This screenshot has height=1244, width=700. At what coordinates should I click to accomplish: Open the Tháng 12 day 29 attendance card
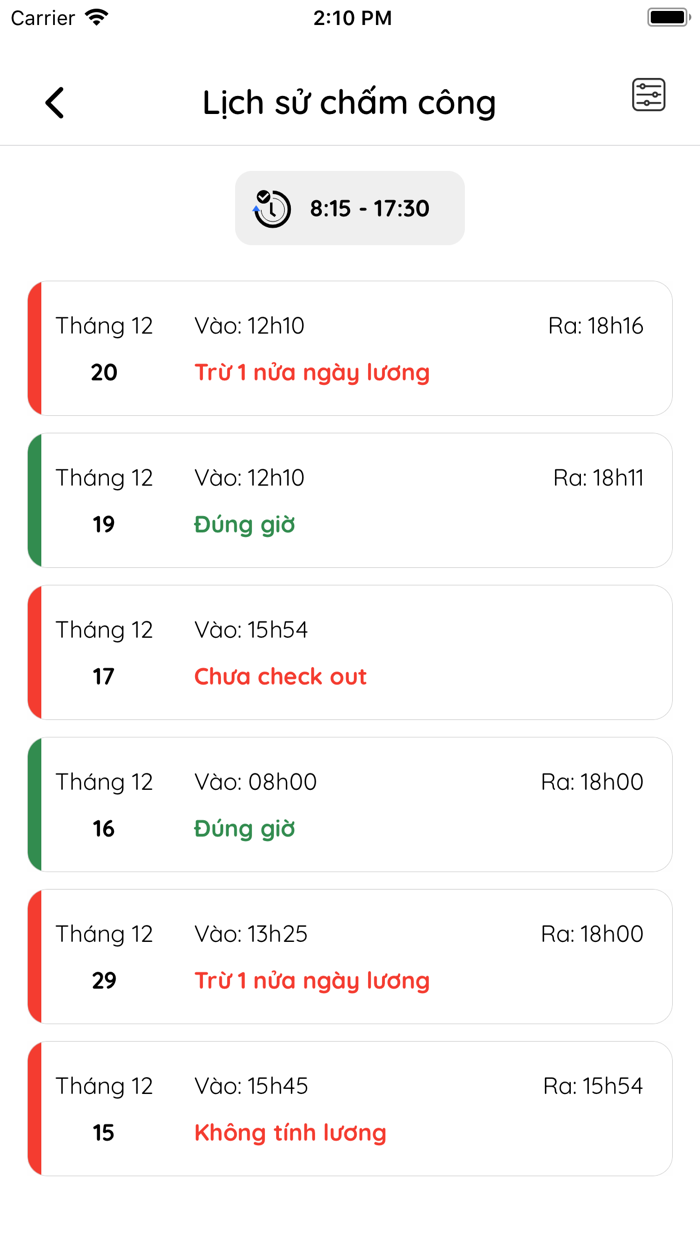click(350, 956)
